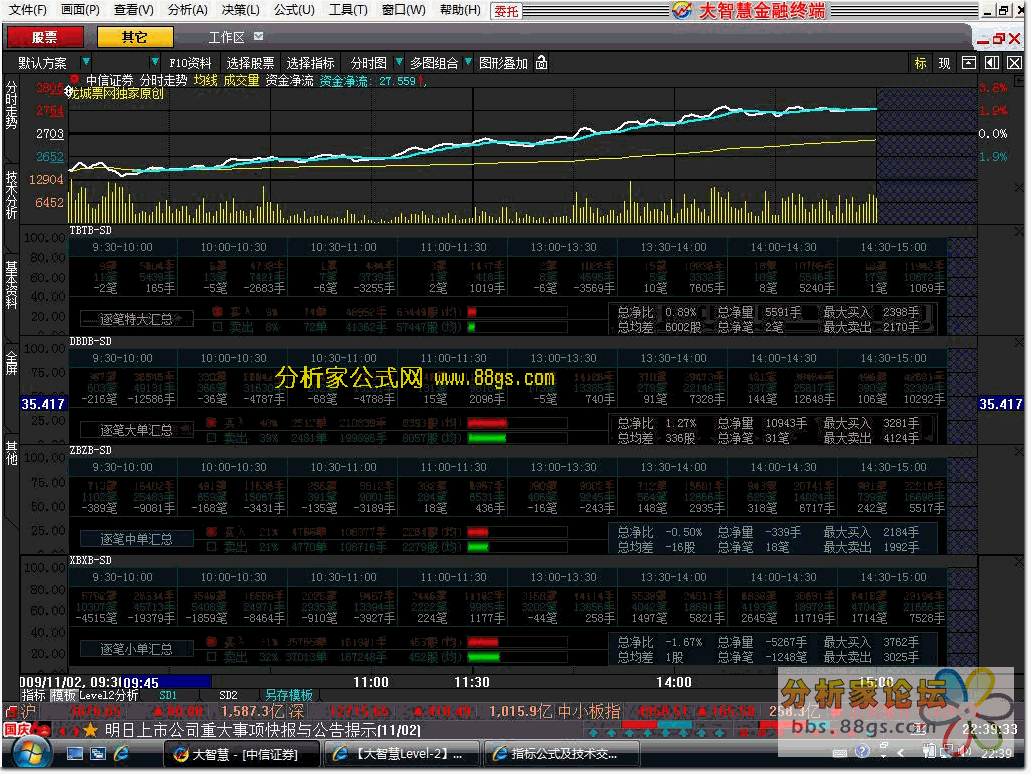Select 买入 radio in DBDB-SD panel
1031x774 pixels.
click(x=212, y=423)
